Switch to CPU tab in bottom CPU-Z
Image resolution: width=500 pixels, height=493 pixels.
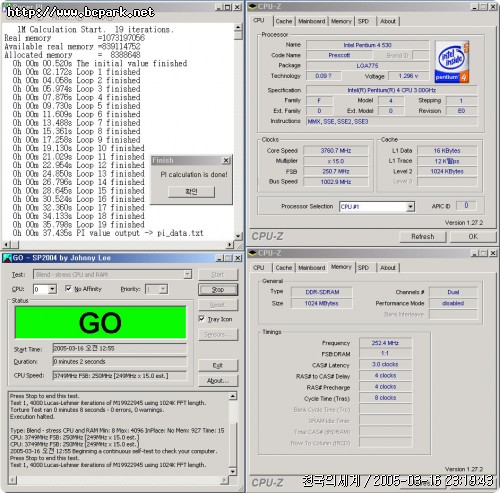[259, 268]
